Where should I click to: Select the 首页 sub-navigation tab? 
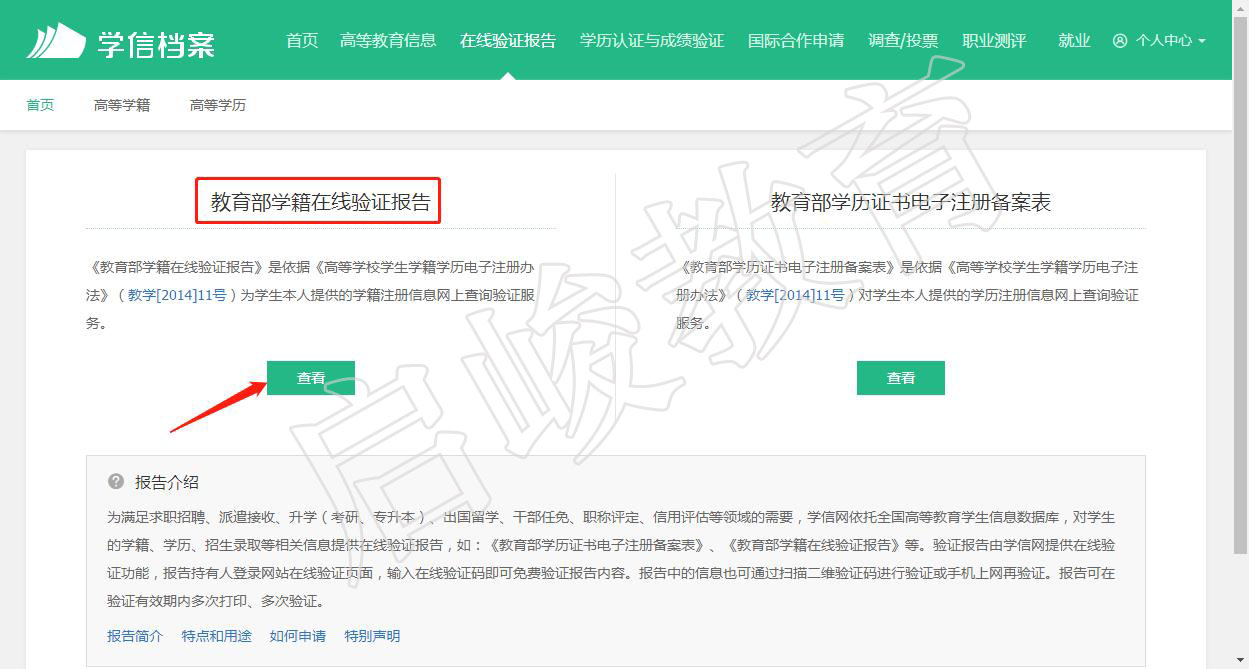[x=40, y=104]
